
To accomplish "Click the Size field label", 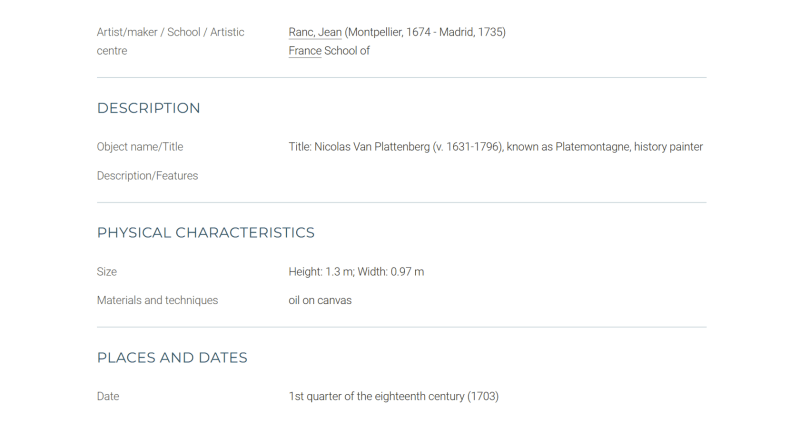I will click(107, 272).
